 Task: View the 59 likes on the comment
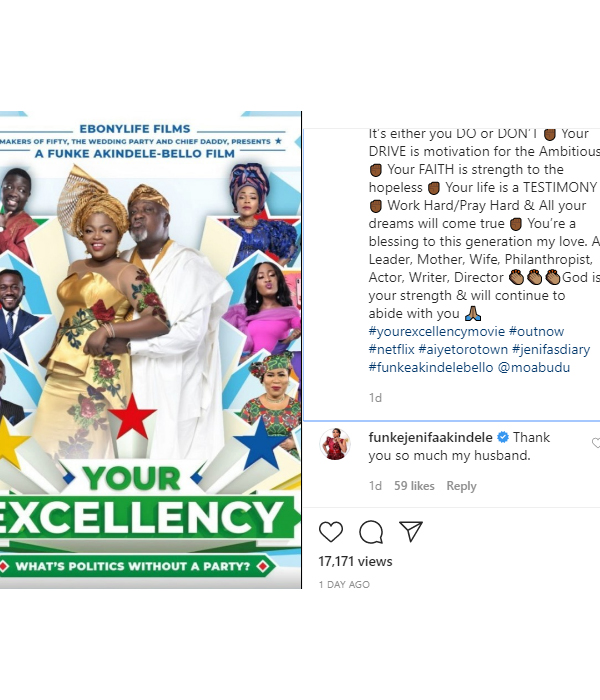414,486
